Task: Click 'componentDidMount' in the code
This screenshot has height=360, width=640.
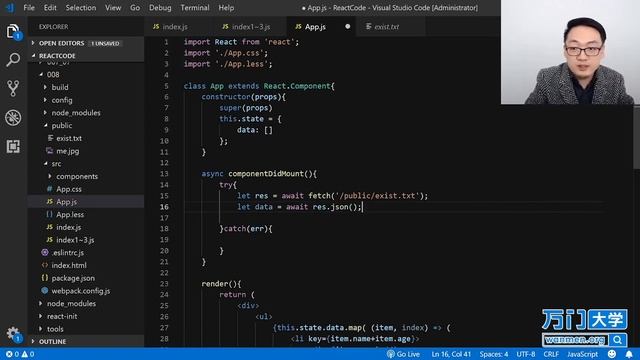Action: tap(266, 173)
